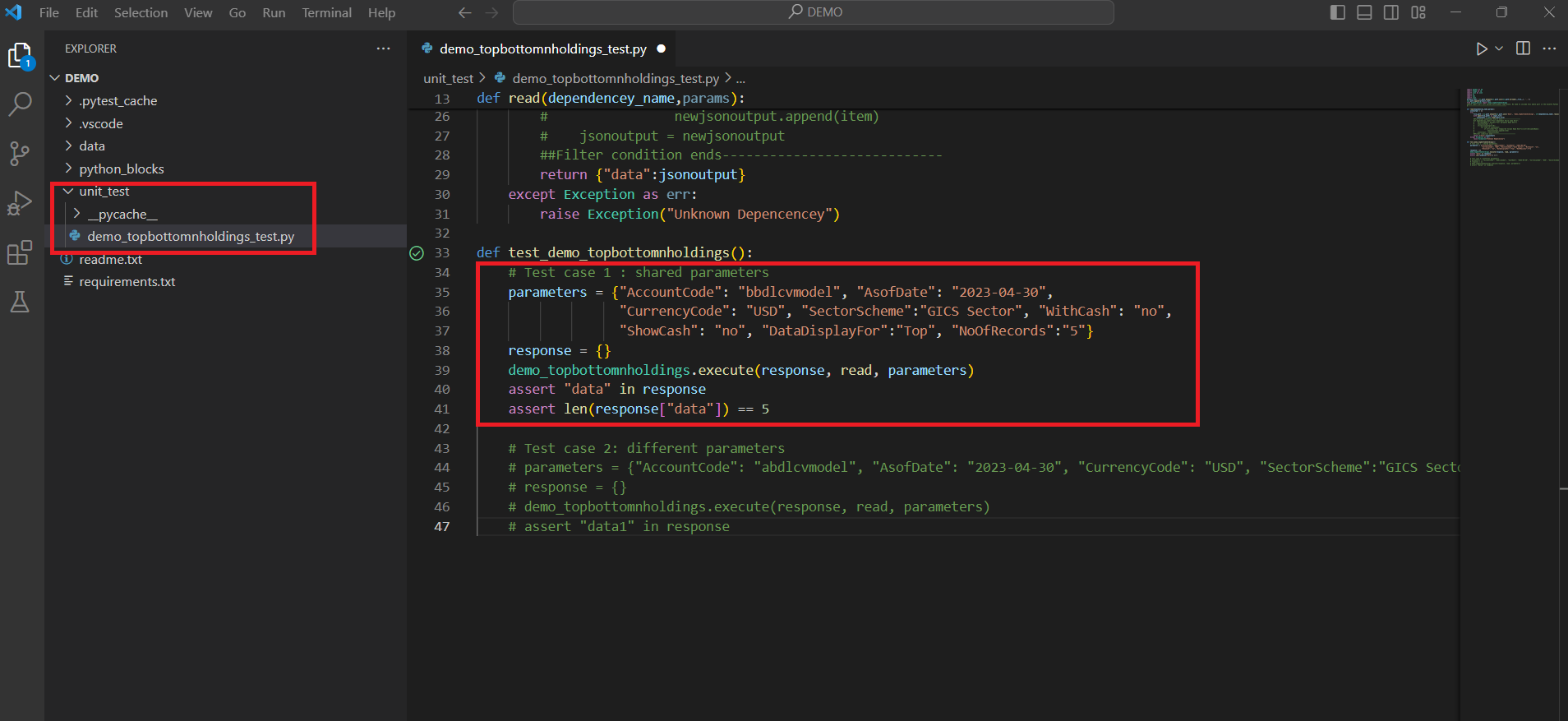This screenshot has width=1568, height=721.
Task: Open the Explorer view in activity bar
Action: [x=20, y=55]
